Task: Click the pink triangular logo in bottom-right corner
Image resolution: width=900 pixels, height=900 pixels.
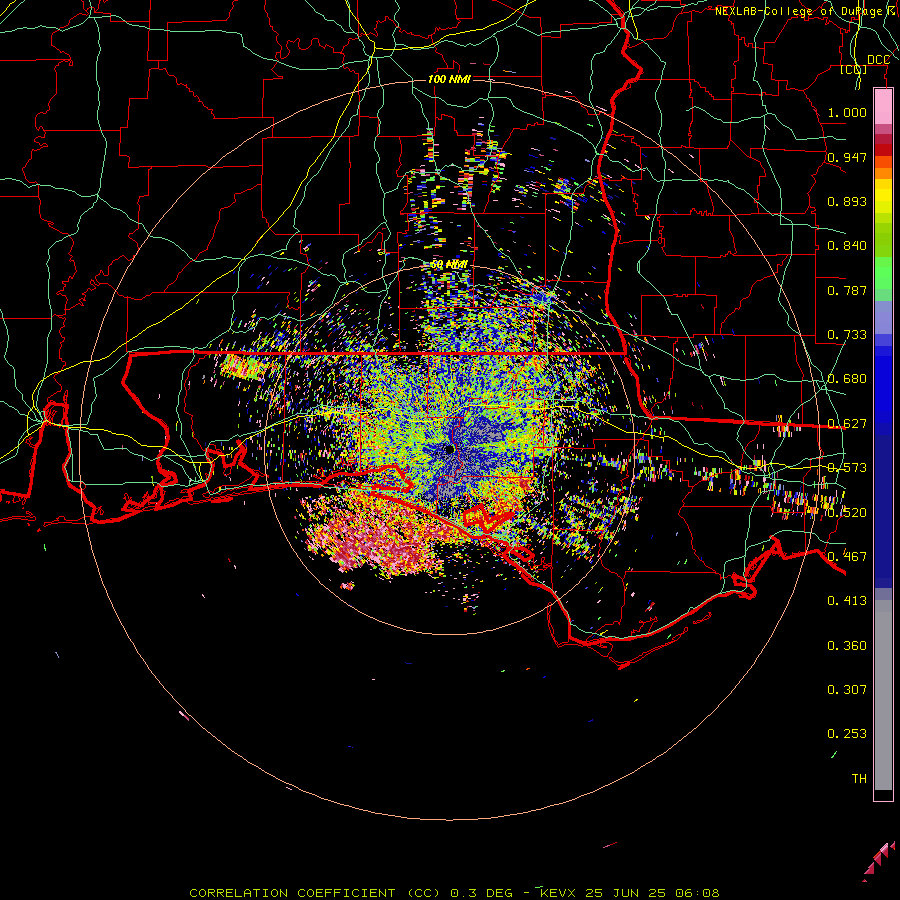Action: click(879, 860)
